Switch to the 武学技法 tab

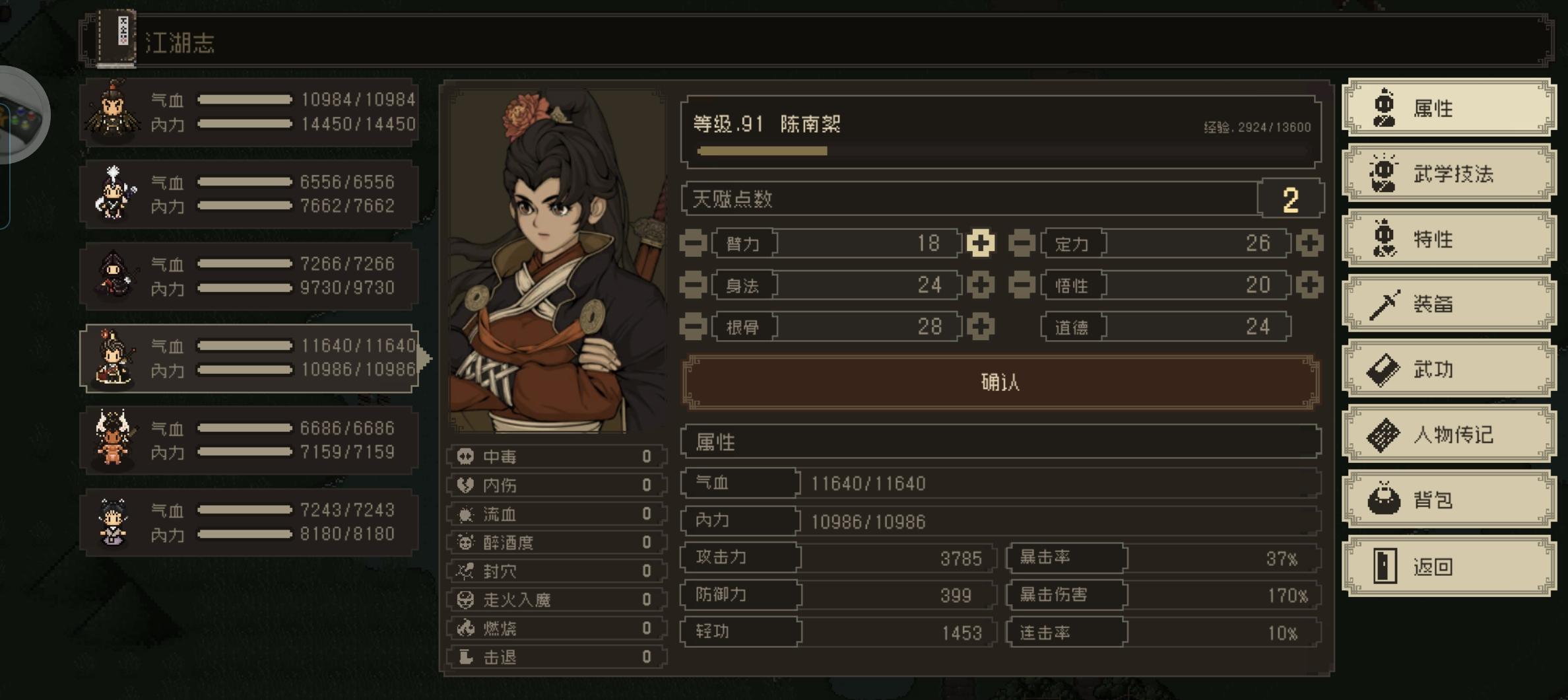click(1449, 174)
